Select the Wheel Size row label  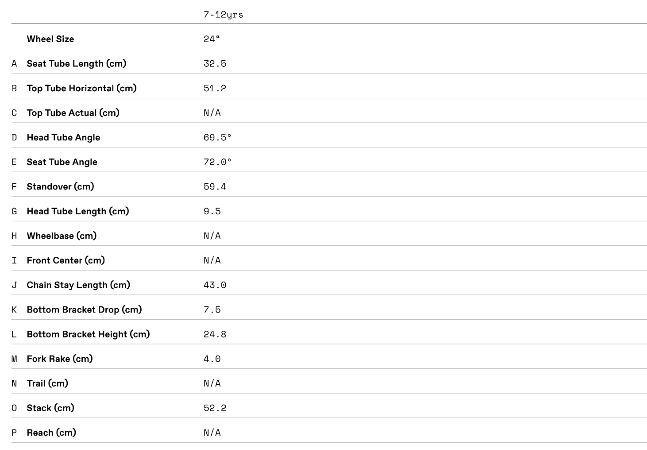click(x=51, y=39)
